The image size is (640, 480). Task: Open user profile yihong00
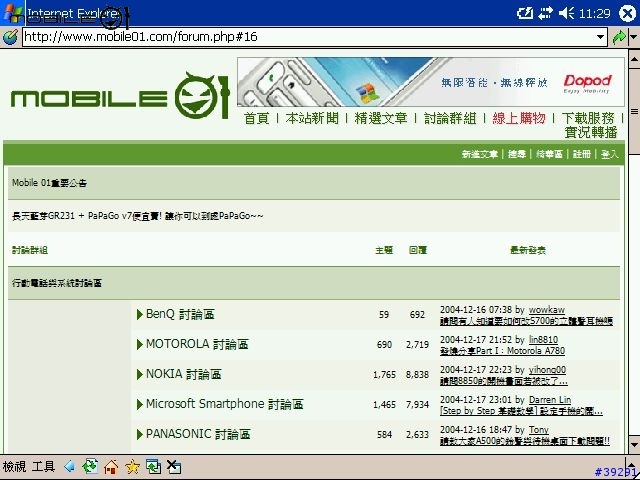click(x=547, y=370)
